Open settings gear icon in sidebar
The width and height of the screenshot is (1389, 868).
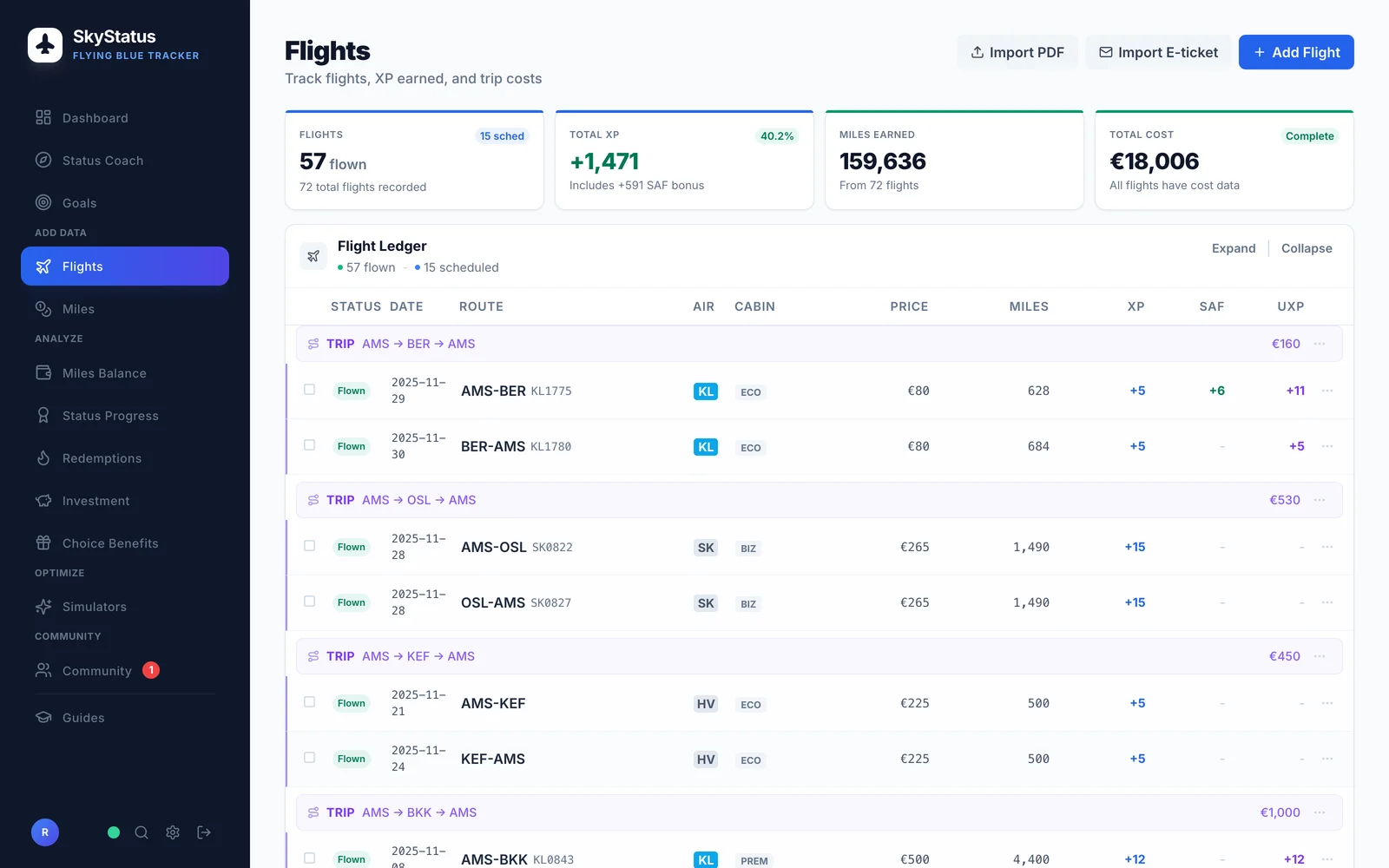pyautogui.click(x=173, y=832)
